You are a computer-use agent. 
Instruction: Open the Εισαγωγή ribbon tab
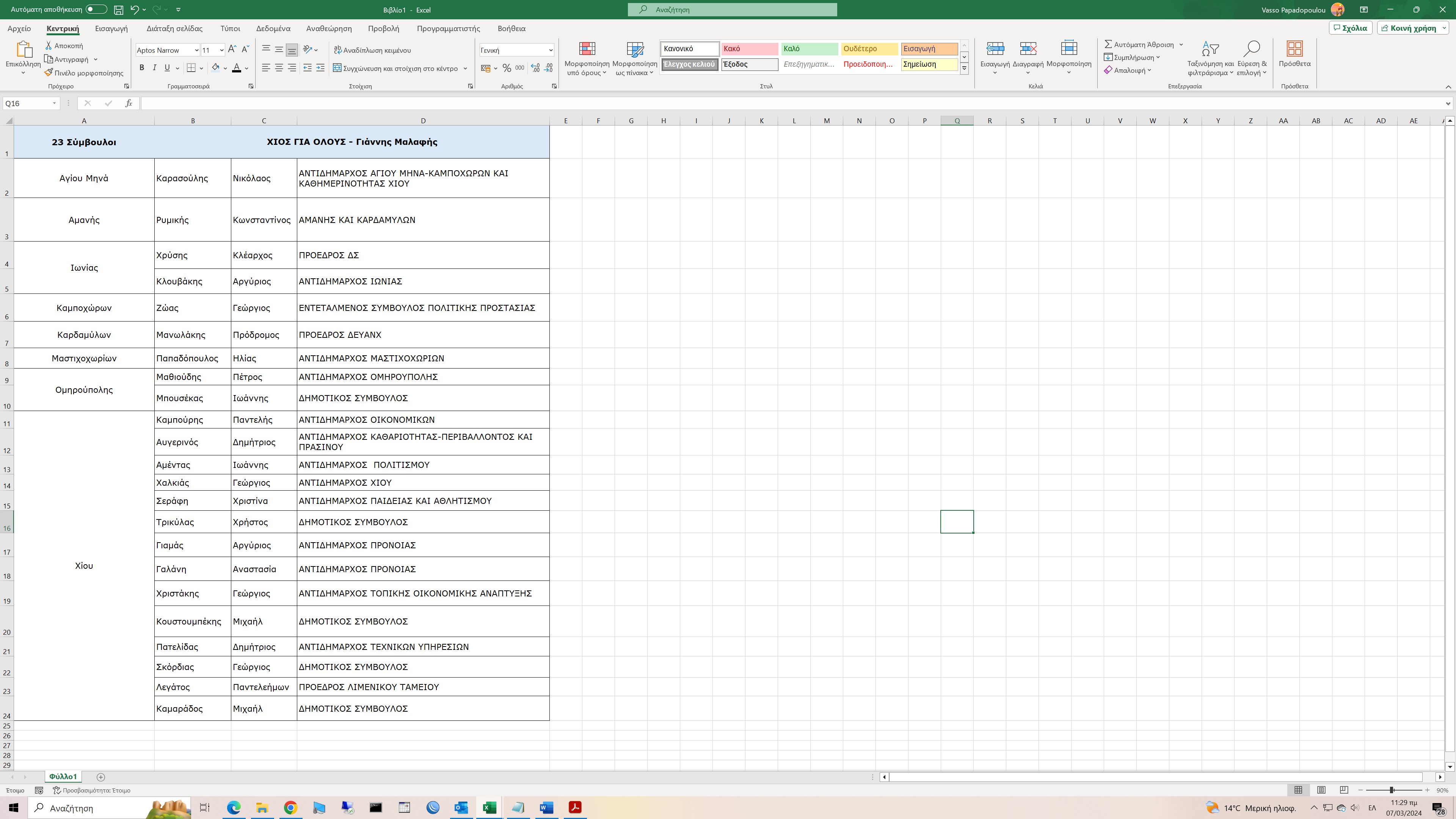click(111, 28)
